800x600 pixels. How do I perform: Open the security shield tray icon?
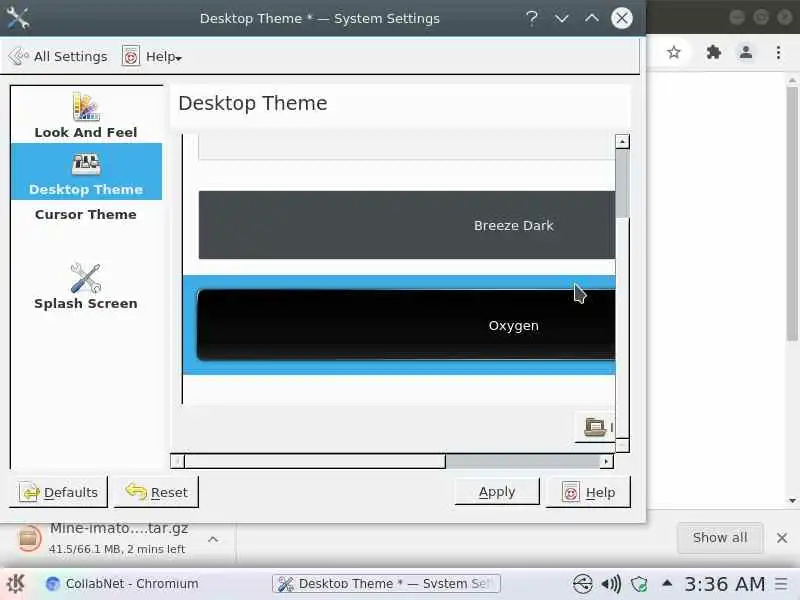(x=639, y=583)
